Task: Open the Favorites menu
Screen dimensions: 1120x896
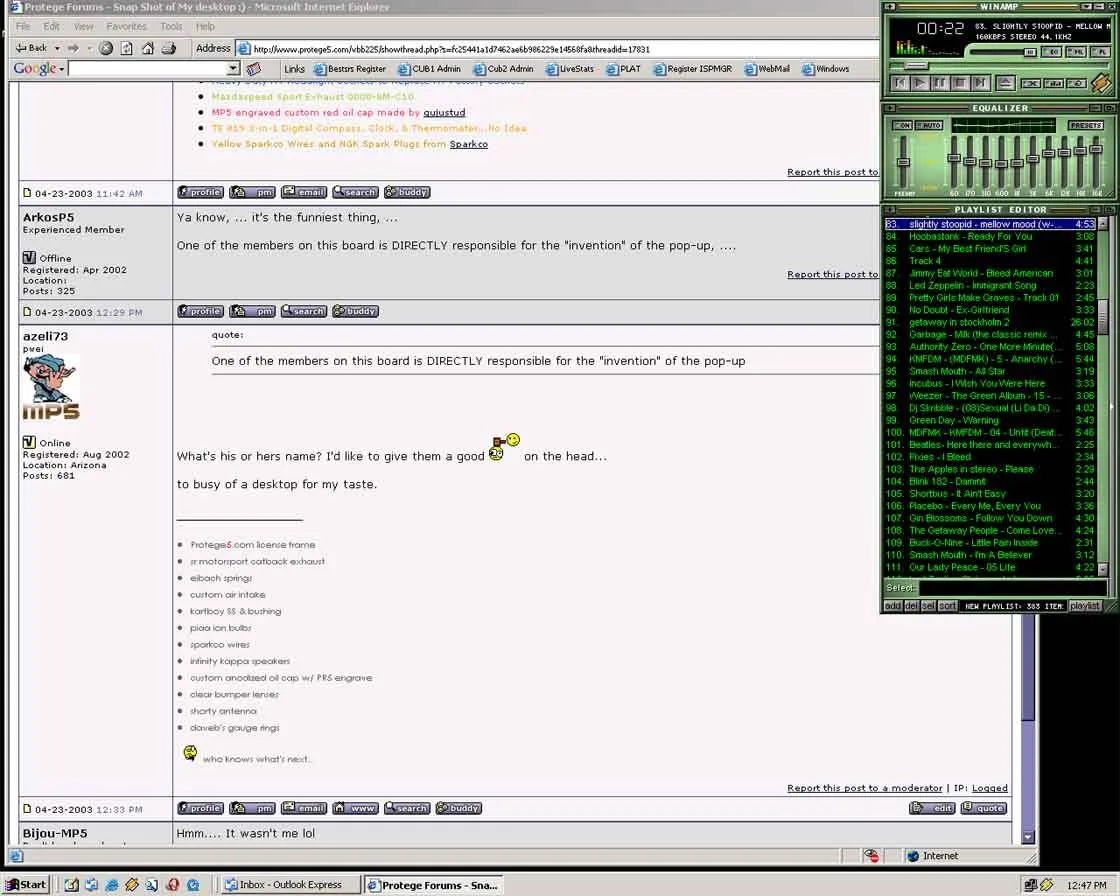Action: [126, 26]
